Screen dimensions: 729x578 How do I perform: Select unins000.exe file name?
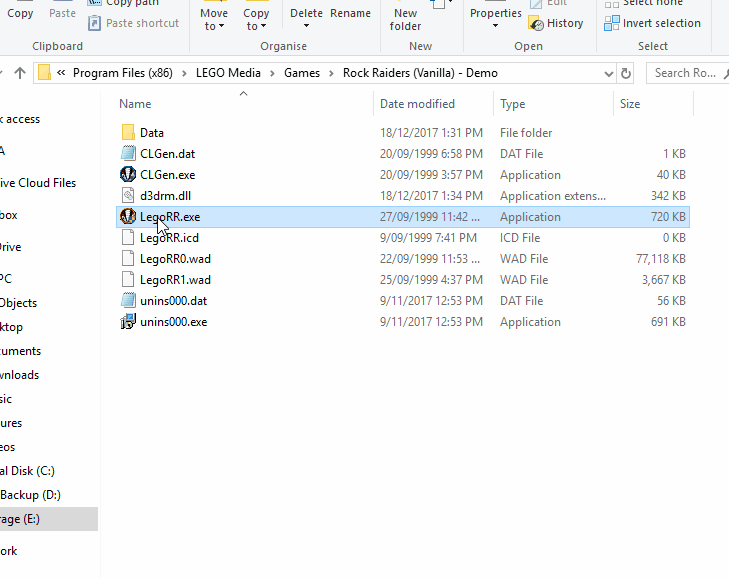click(x=173, y=322)
